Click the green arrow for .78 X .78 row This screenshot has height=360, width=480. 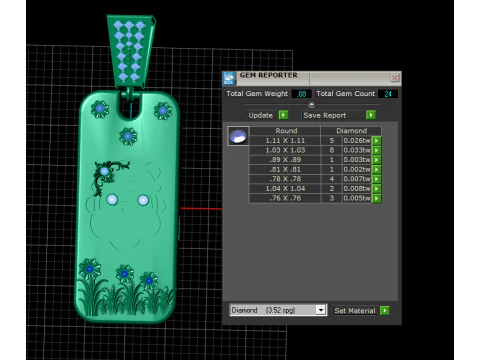[x=377, y=179]
